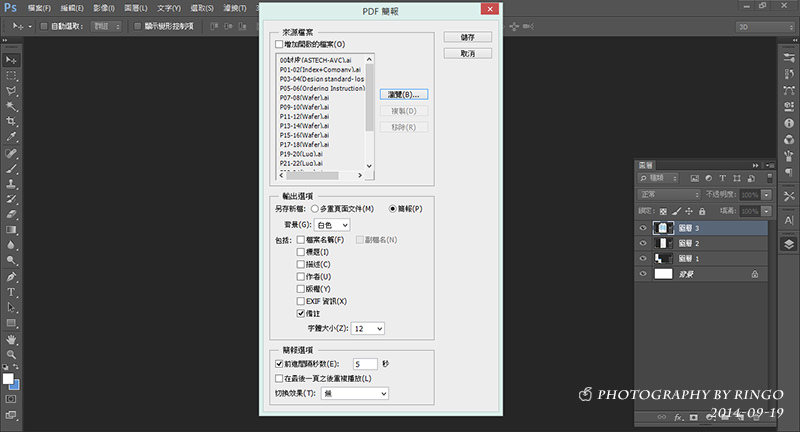The height and width of the screenshot is (432, 800).
Task: Click the foreground color swatch
Action: tap(8, 378)
